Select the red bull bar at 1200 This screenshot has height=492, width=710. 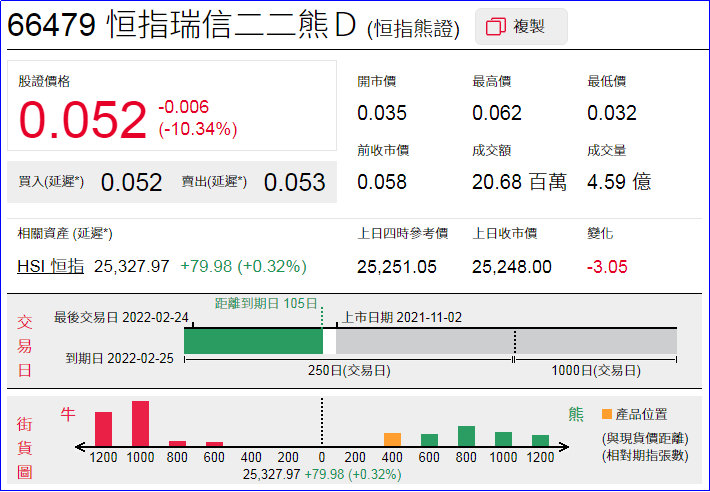[x=103, y=428]
